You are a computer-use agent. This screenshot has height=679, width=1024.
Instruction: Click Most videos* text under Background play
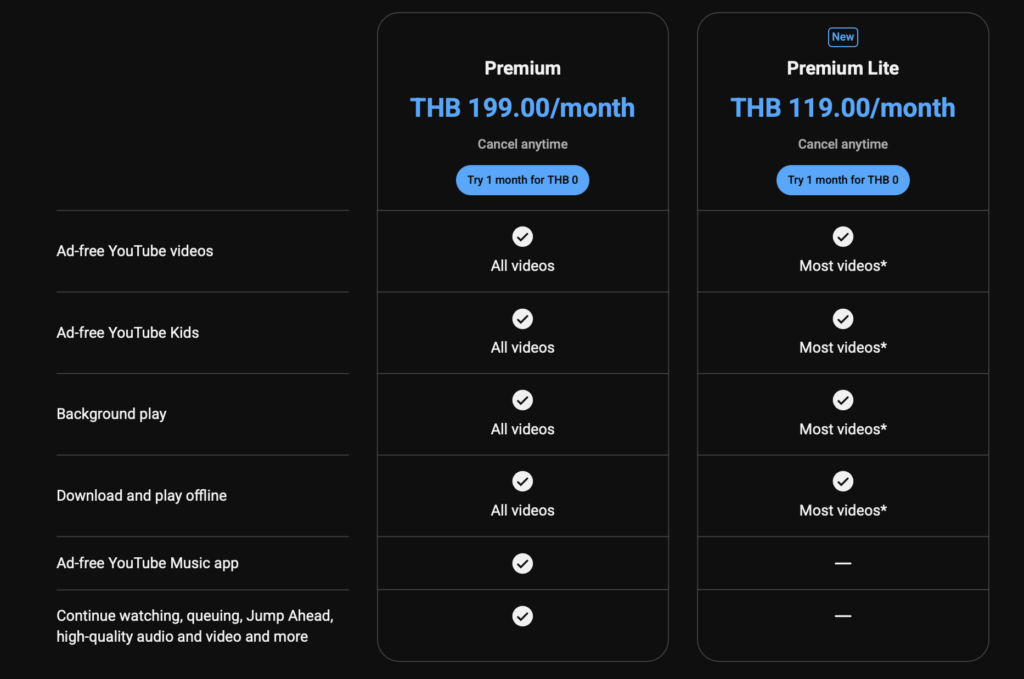[843, 429]
